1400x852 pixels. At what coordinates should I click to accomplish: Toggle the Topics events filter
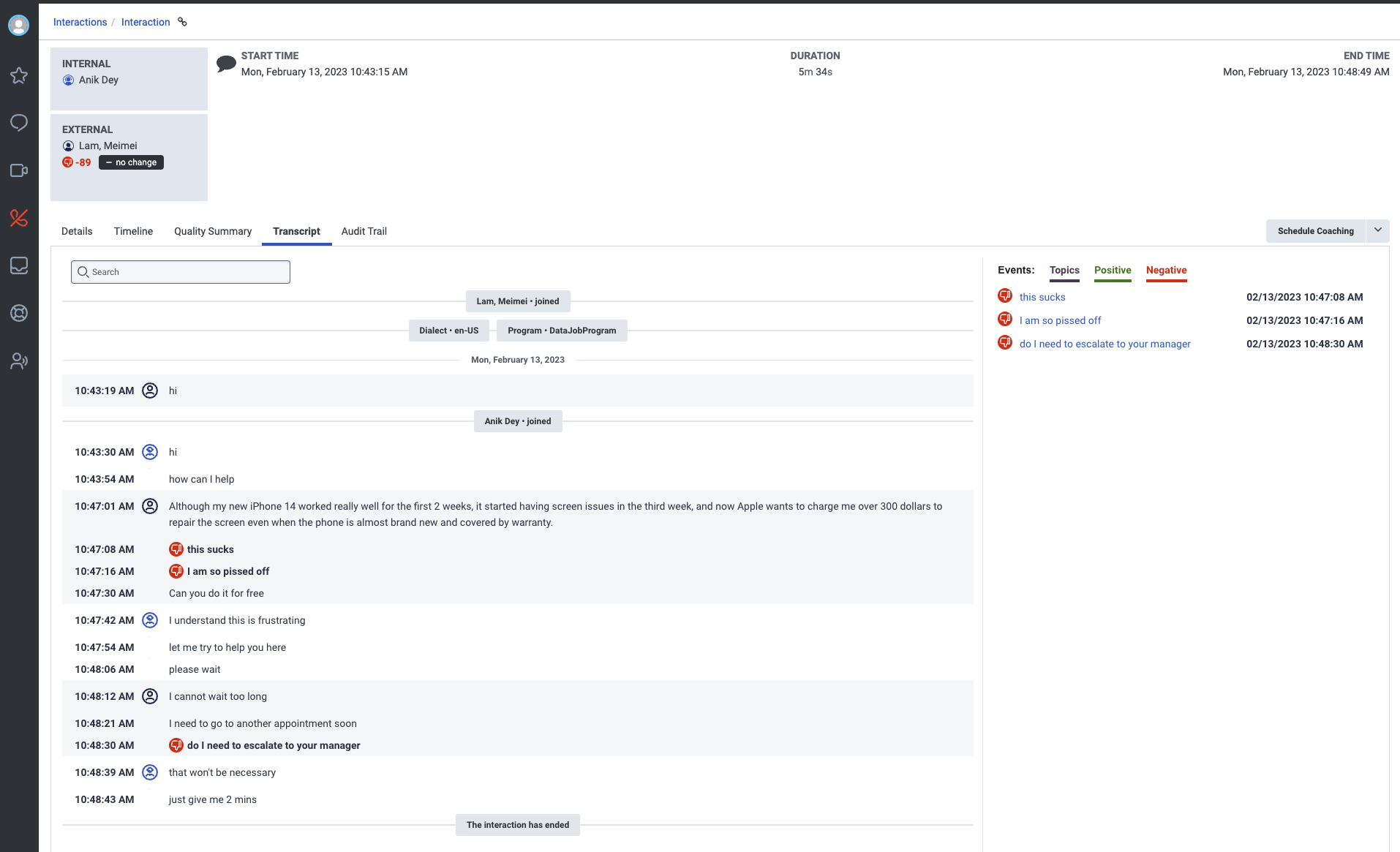[x=1064, y=270]
